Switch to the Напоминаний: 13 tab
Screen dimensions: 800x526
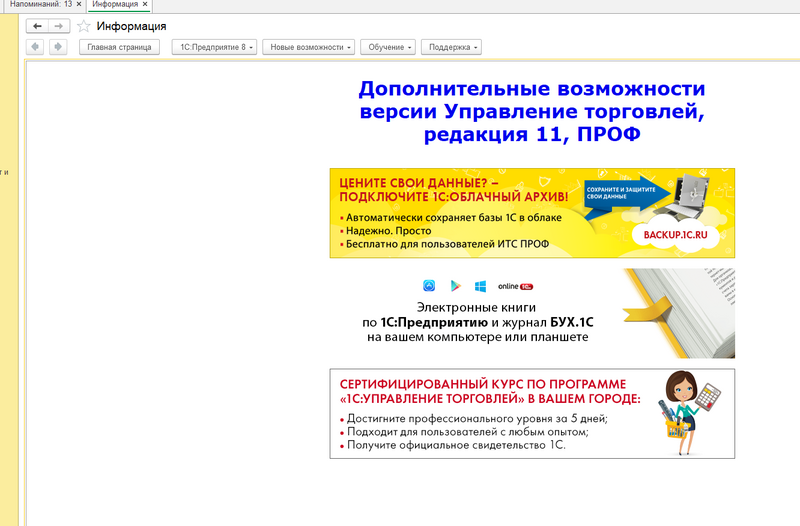(x=41, y=4)
